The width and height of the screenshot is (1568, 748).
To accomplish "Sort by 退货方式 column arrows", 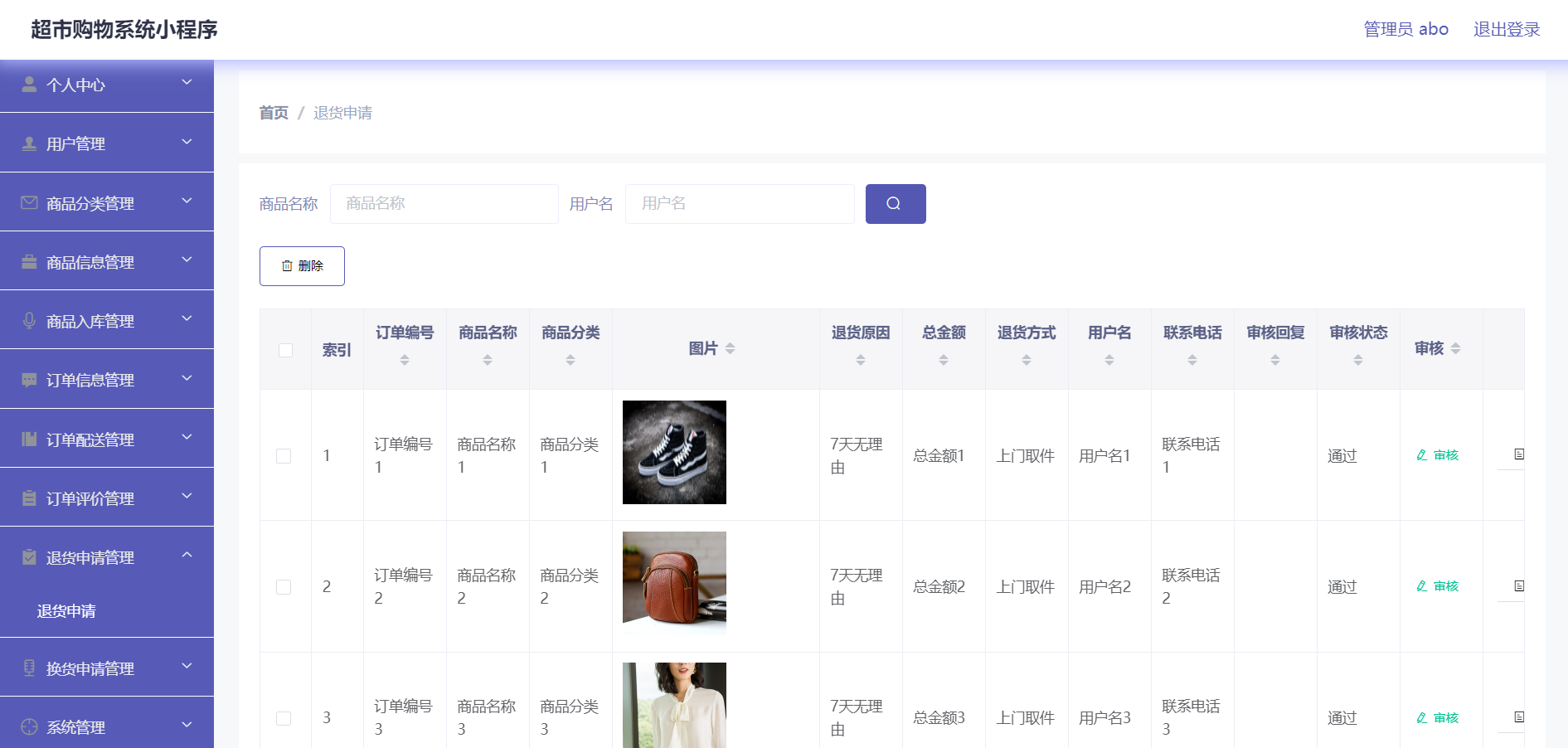I will 1027,360.
